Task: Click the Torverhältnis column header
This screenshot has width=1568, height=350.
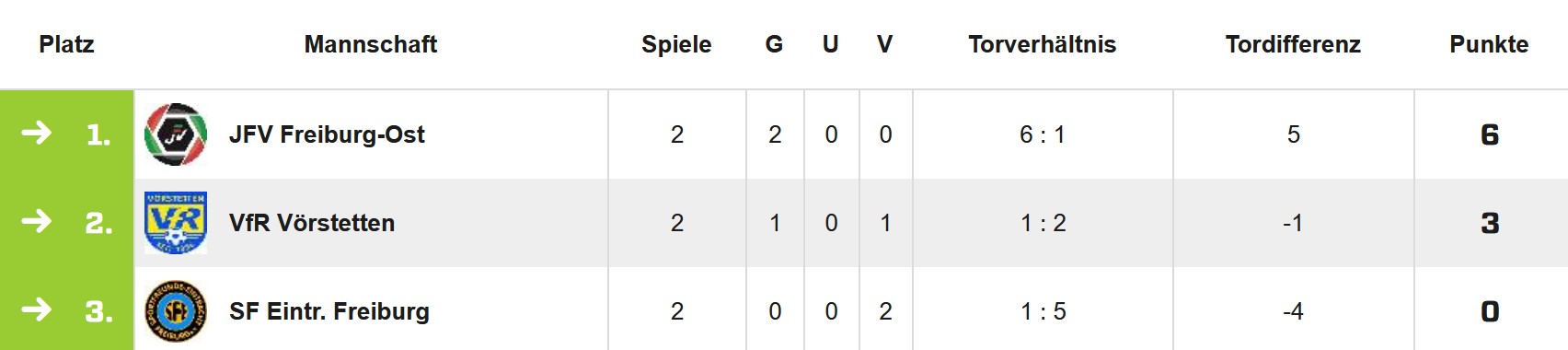Action: 1043,44
